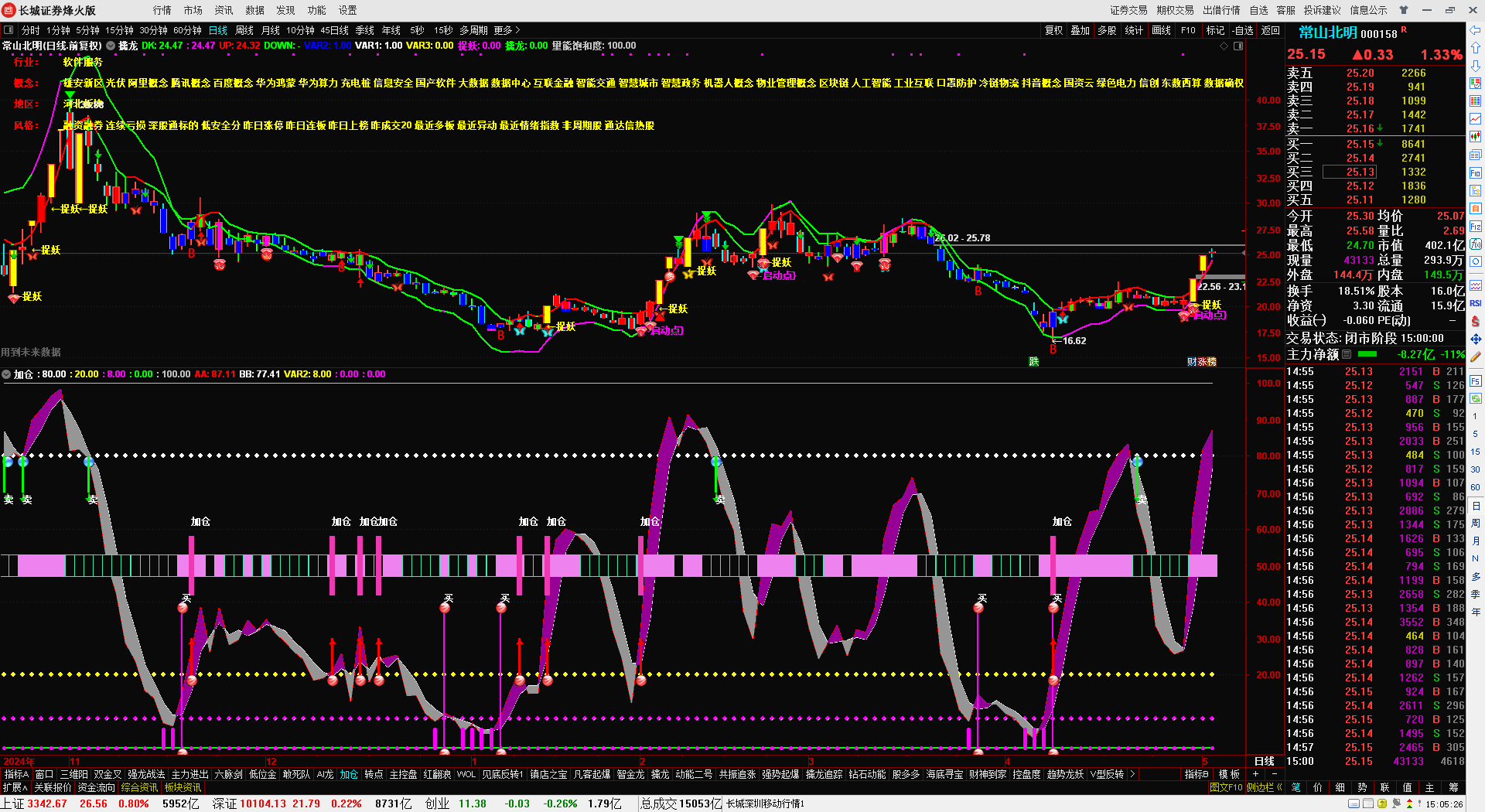The height and width of the screenshot is (812, 1485).
Task: Click the 投诉建议 feedback link
Action: [x=1323, y=10]
